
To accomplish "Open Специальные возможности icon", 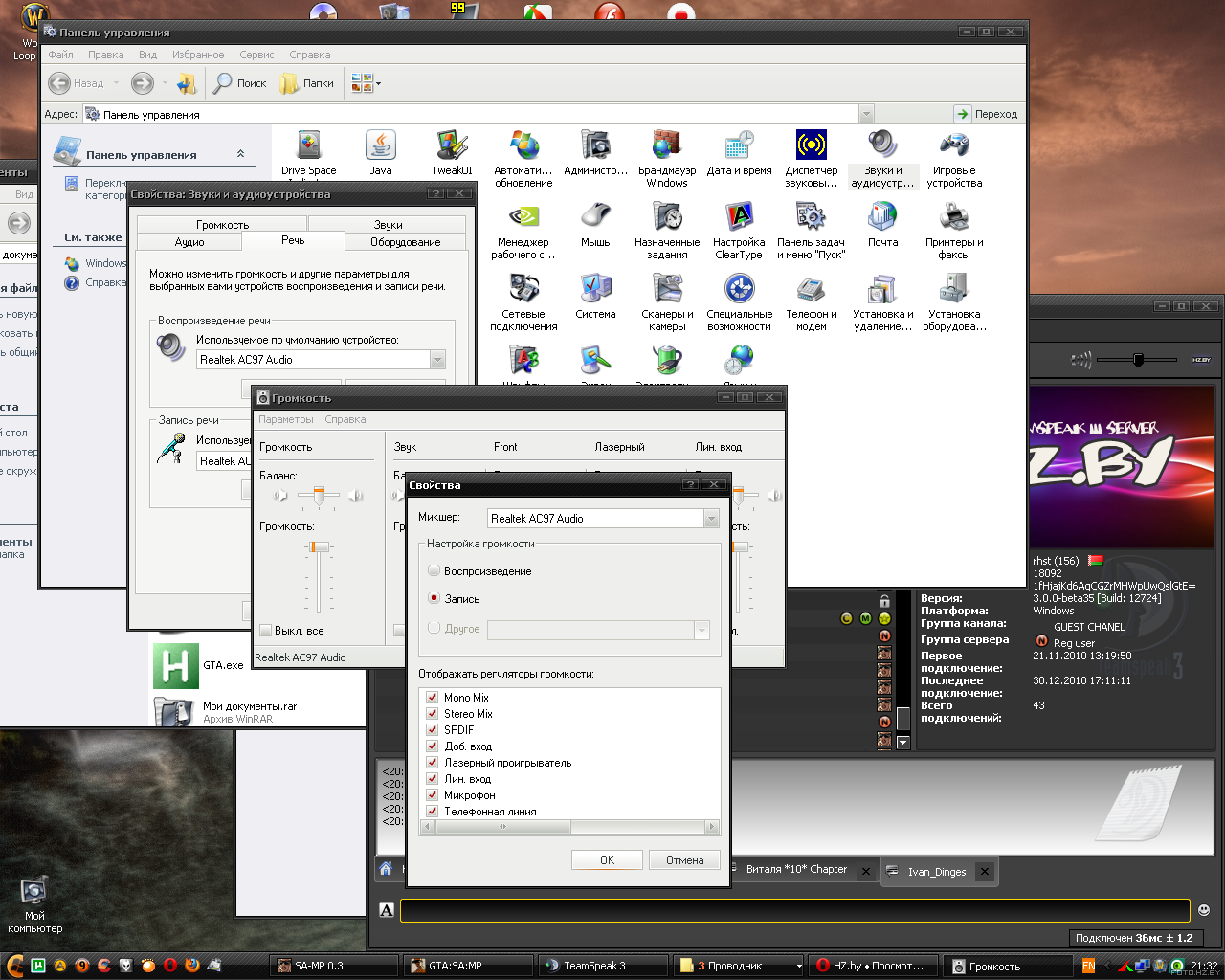I will tap(739, 302).
